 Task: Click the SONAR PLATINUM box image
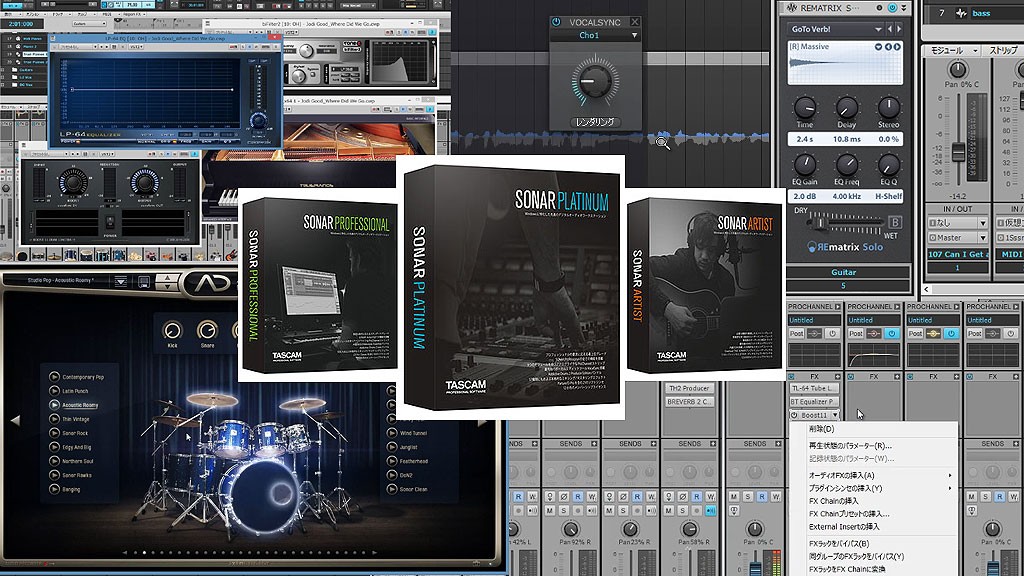click(x=511, y=286)
